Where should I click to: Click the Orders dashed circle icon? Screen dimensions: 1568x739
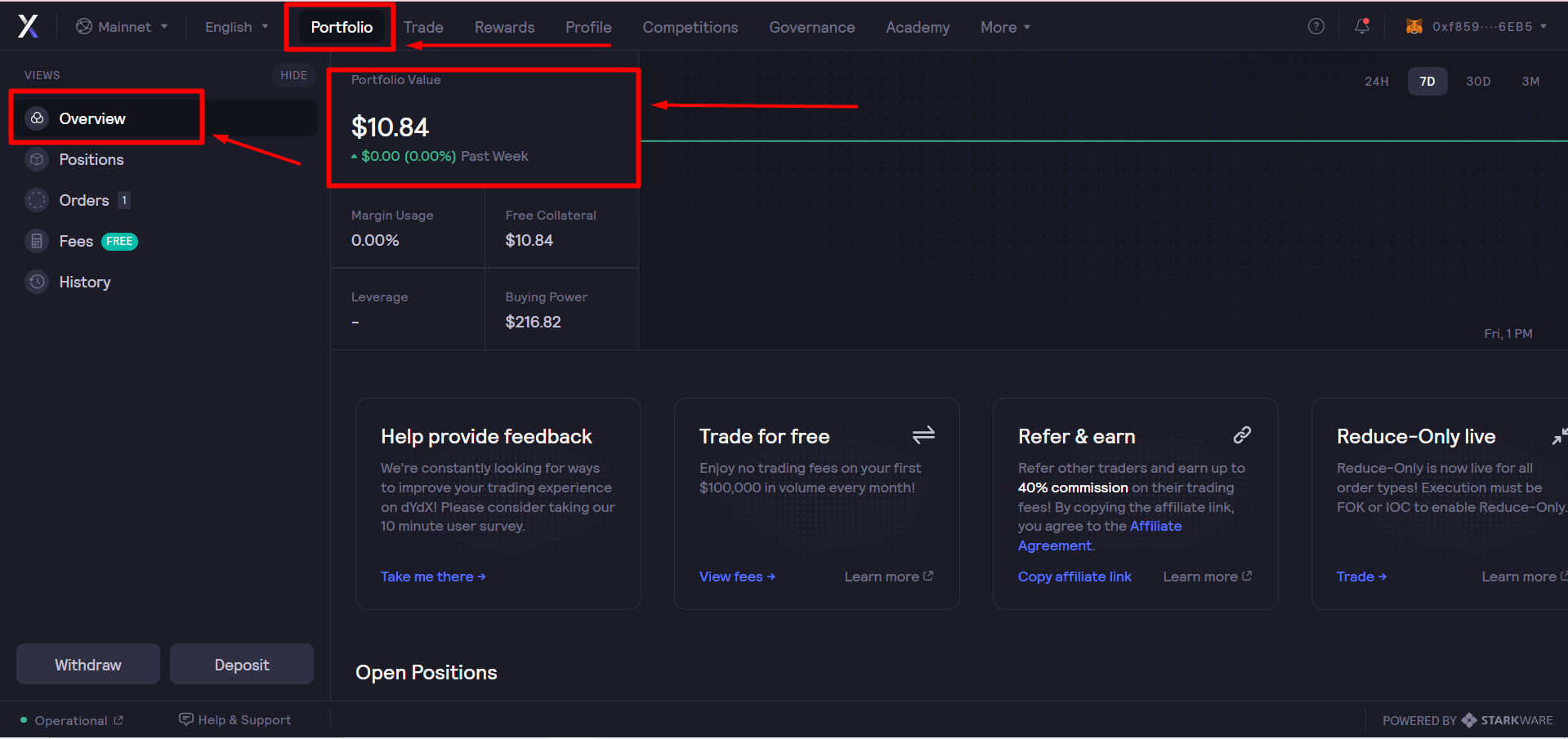pyautogui.click(x=37, y=200)
